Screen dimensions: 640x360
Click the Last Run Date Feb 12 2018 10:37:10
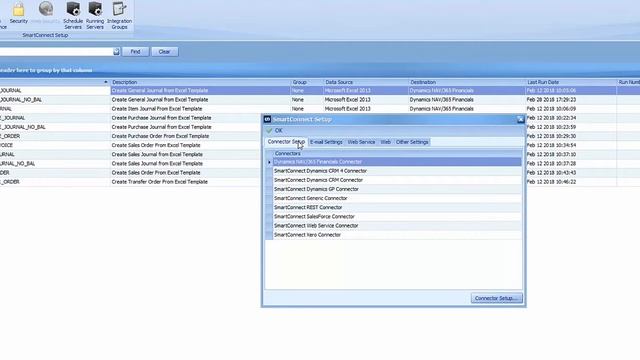(551, 155)
